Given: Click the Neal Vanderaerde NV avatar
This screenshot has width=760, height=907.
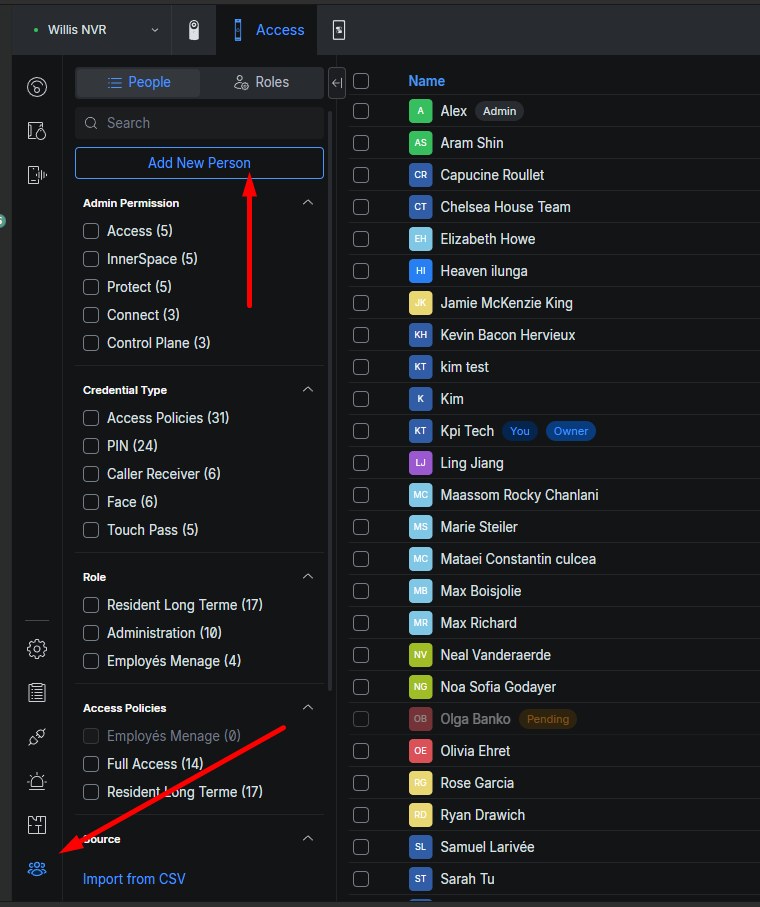Looking at the screenshot, I should tap(420, 655).
